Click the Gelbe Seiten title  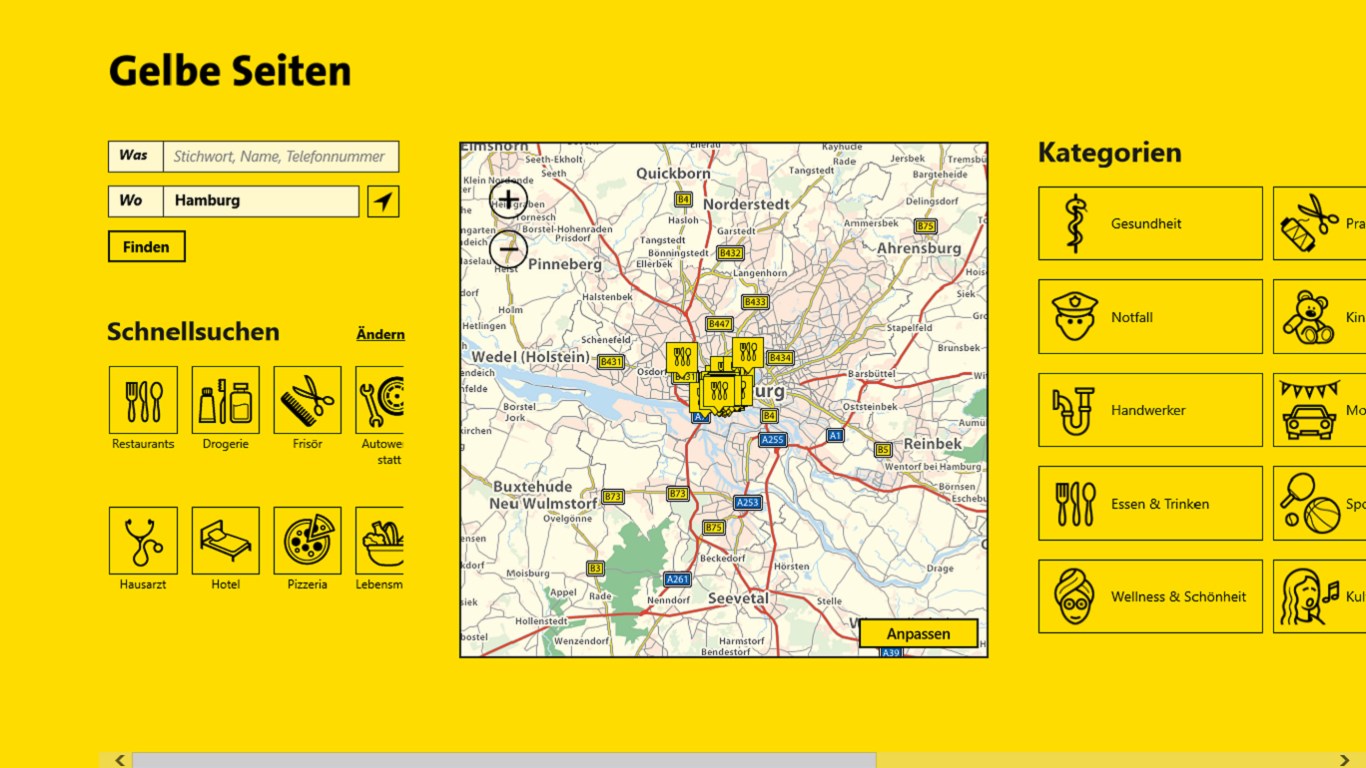coord(230,71)
